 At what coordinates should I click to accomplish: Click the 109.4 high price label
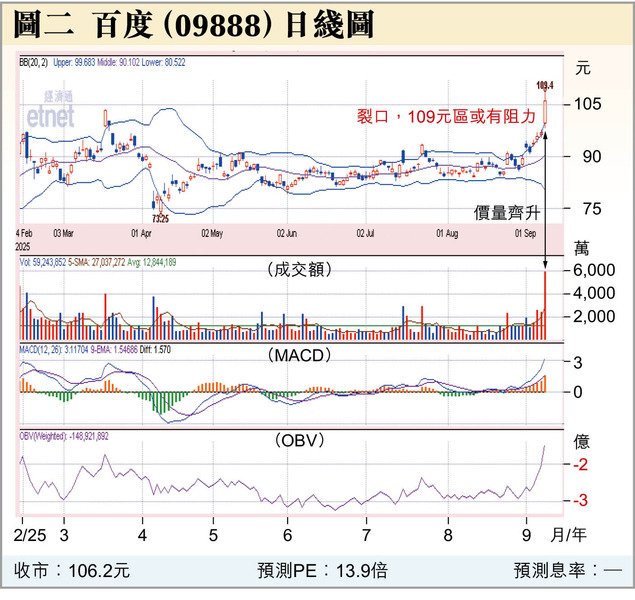pyautogui.click(x=545, y=85)
